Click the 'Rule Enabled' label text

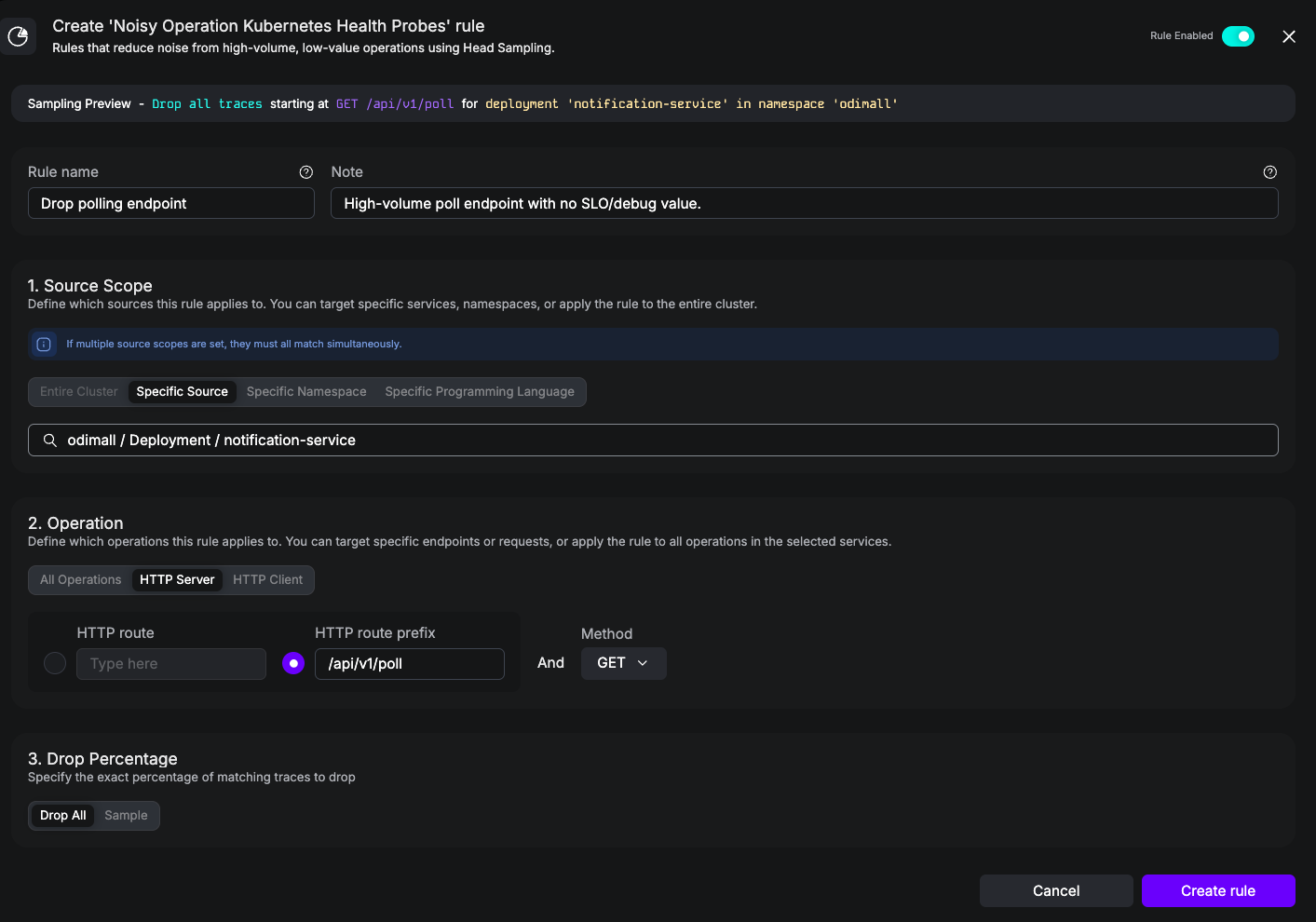(x=1181, y=36)
